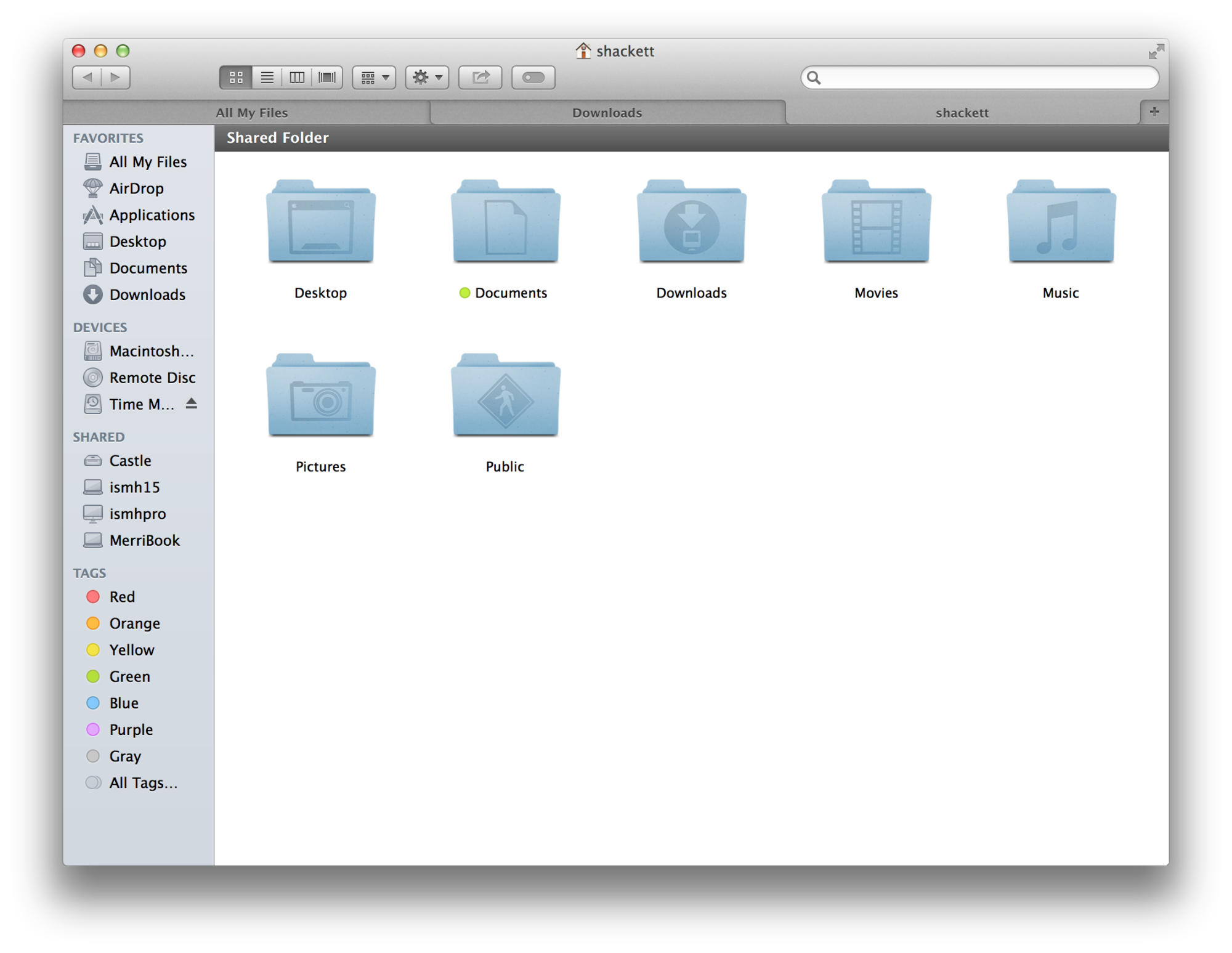Viewport: 1232px width, 953px height.
Task: Switch to icon view in the toolbar
Action: (236, 77)
